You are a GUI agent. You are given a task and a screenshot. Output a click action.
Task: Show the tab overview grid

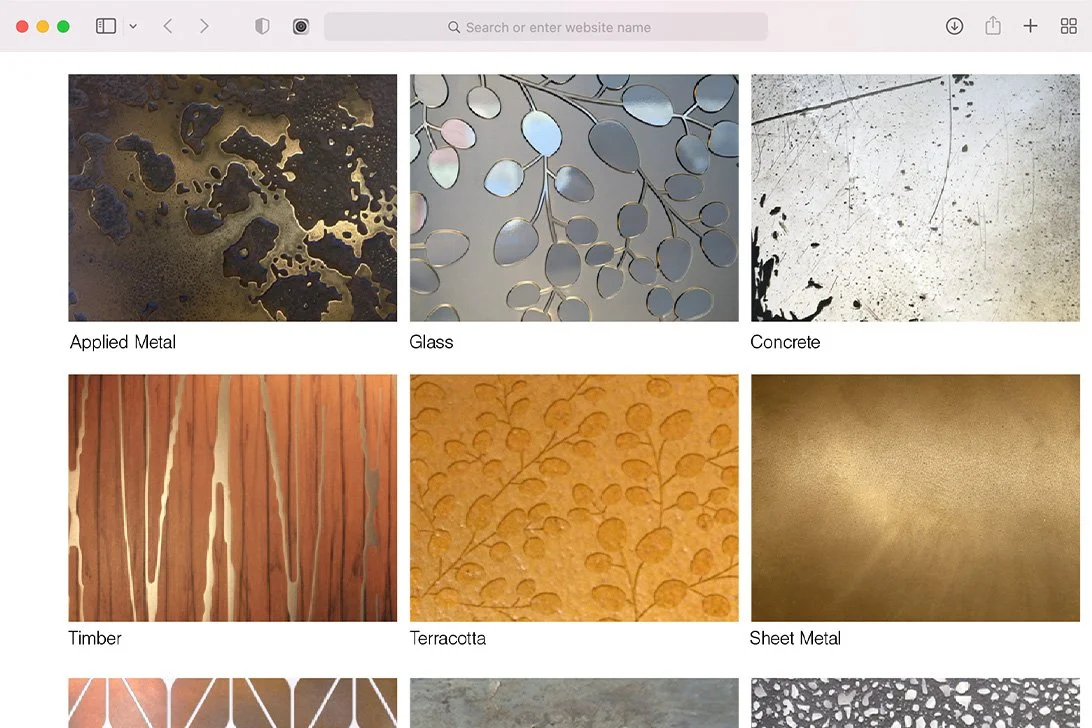(x=1068, y=26)
